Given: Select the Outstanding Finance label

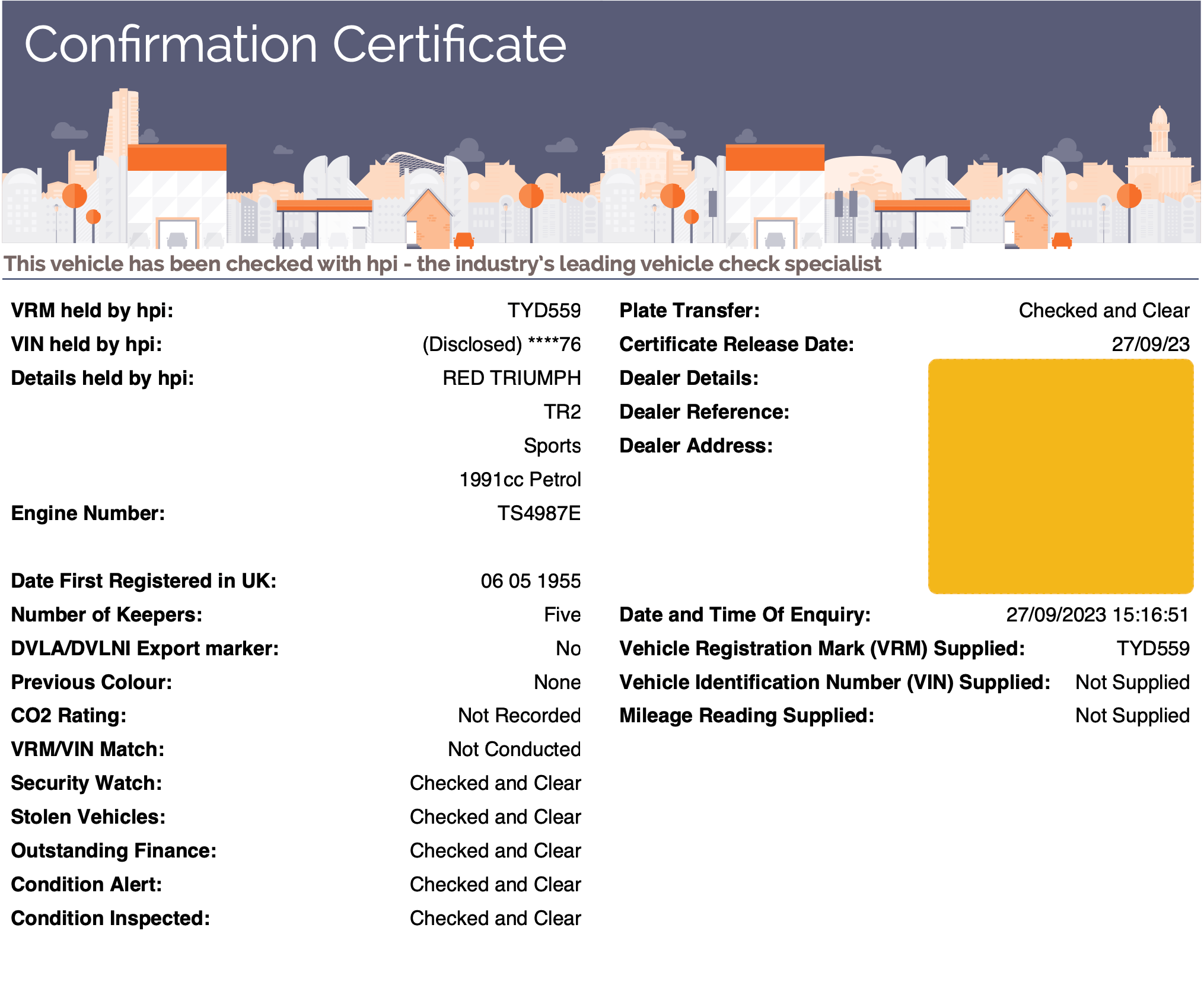Looking at the screenshot, I should click(x=114, y=850).
